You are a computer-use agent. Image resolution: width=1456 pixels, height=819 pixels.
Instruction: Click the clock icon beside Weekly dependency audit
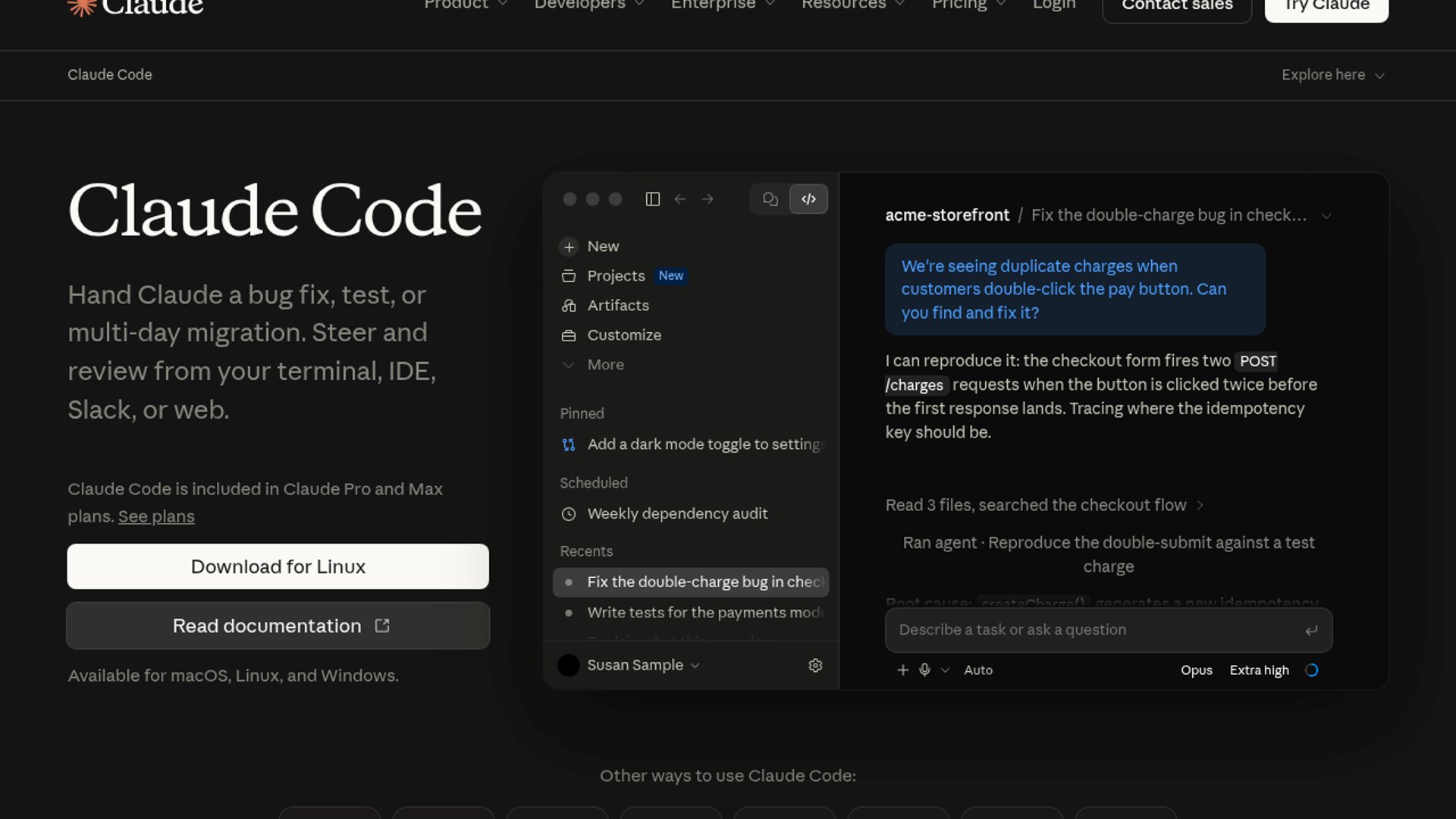[568, 514]
